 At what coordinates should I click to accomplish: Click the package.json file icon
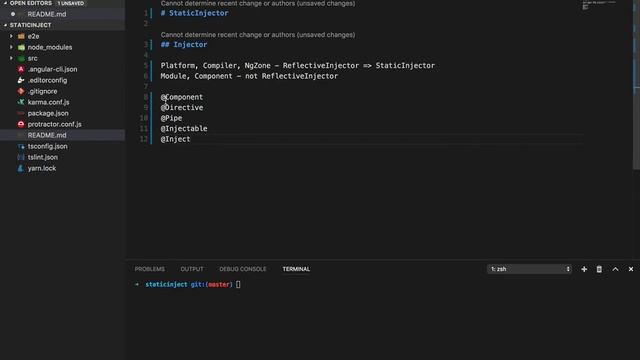[21, 113]
